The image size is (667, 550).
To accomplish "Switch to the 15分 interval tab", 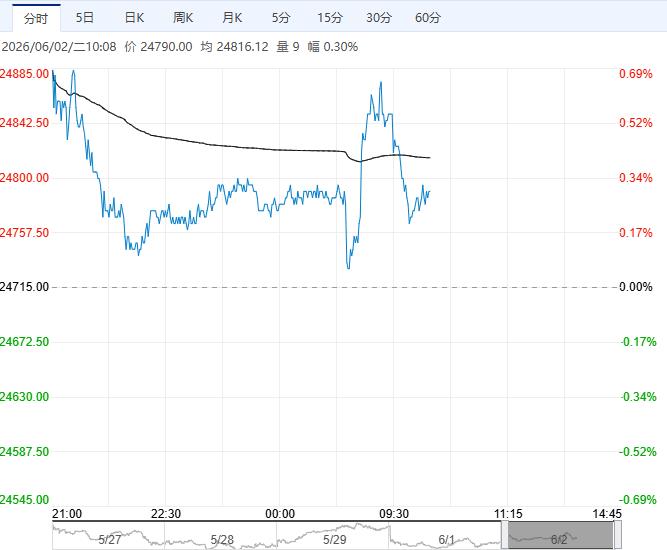I will click(330, 18).
